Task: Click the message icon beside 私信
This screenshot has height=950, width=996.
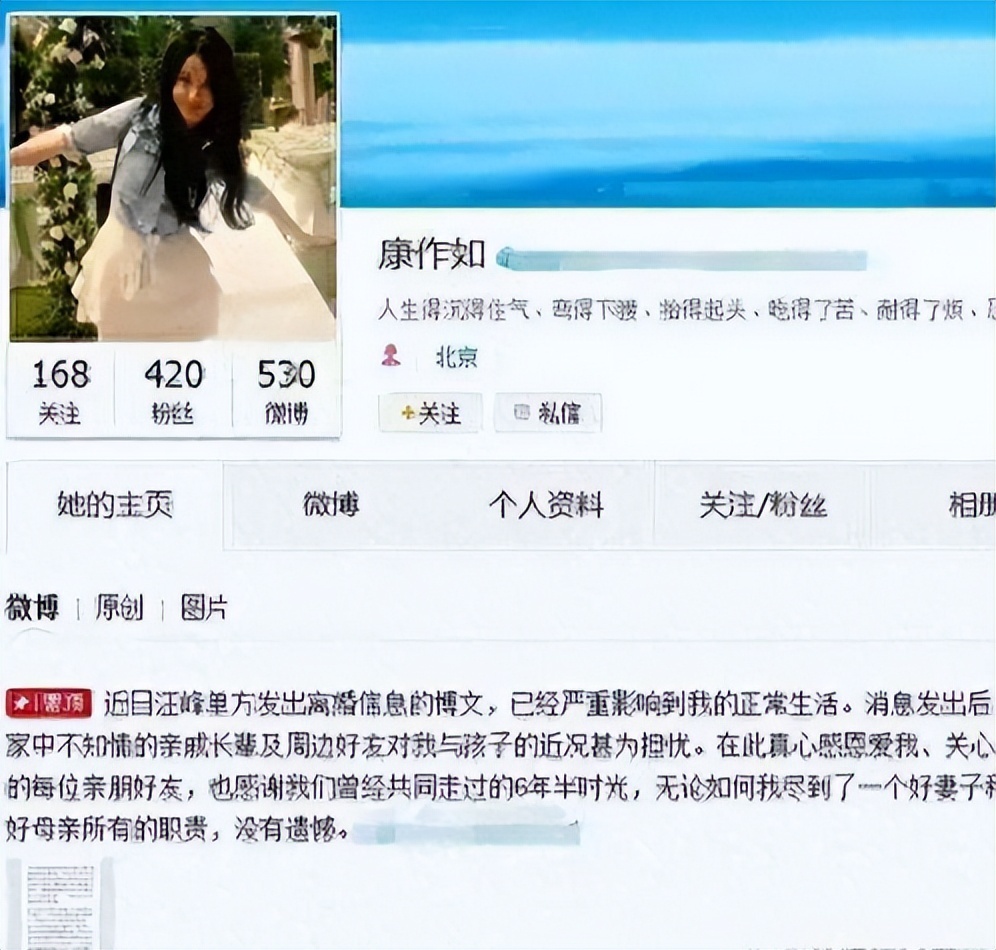Action: (522, 413)
